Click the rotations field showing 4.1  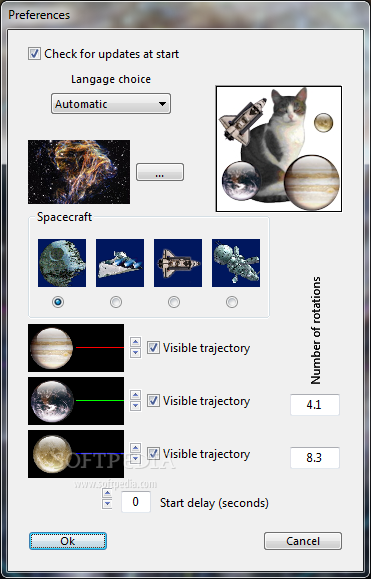coord(315,405)
